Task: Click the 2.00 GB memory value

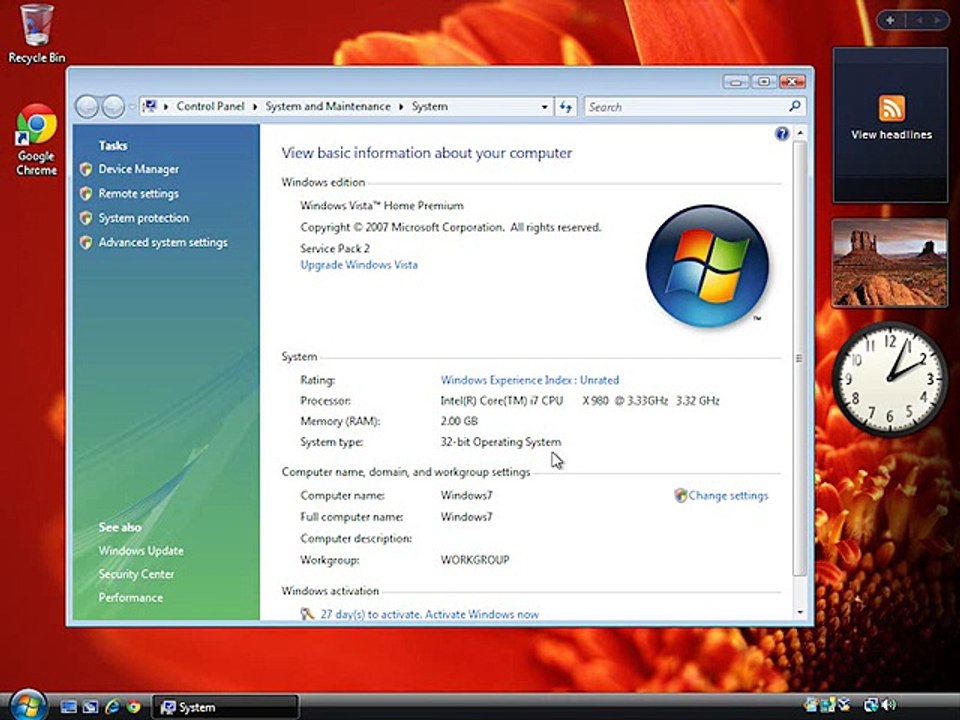Action: click(x=459, y=421)
